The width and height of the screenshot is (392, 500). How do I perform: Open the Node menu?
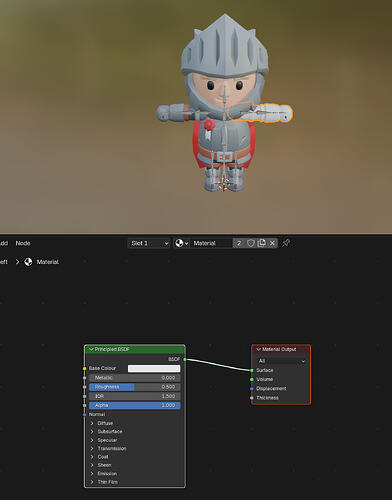coord(23,243)
